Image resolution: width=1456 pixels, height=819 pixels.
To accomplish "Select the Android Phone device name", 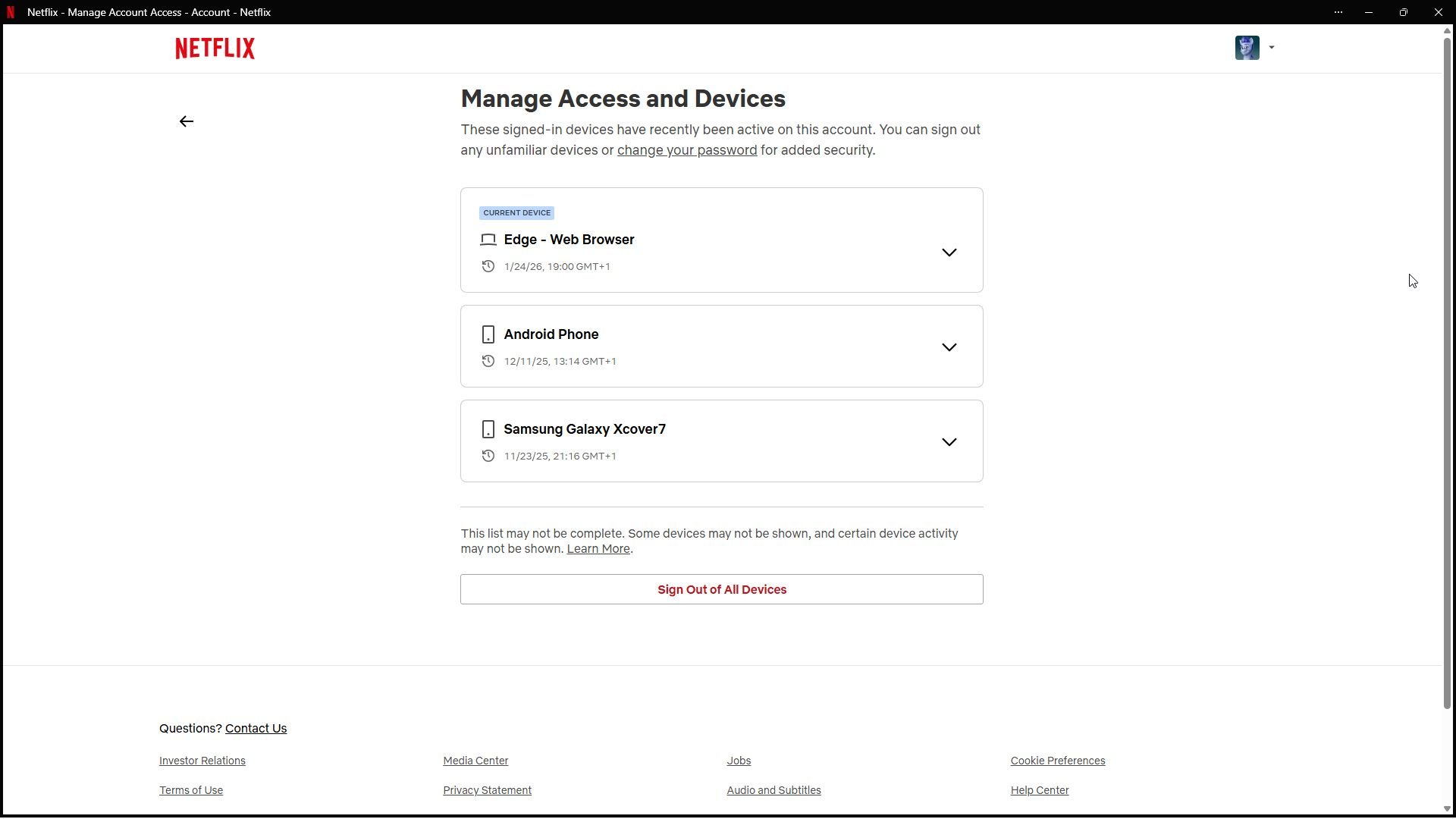I will (x=551, y=334).
